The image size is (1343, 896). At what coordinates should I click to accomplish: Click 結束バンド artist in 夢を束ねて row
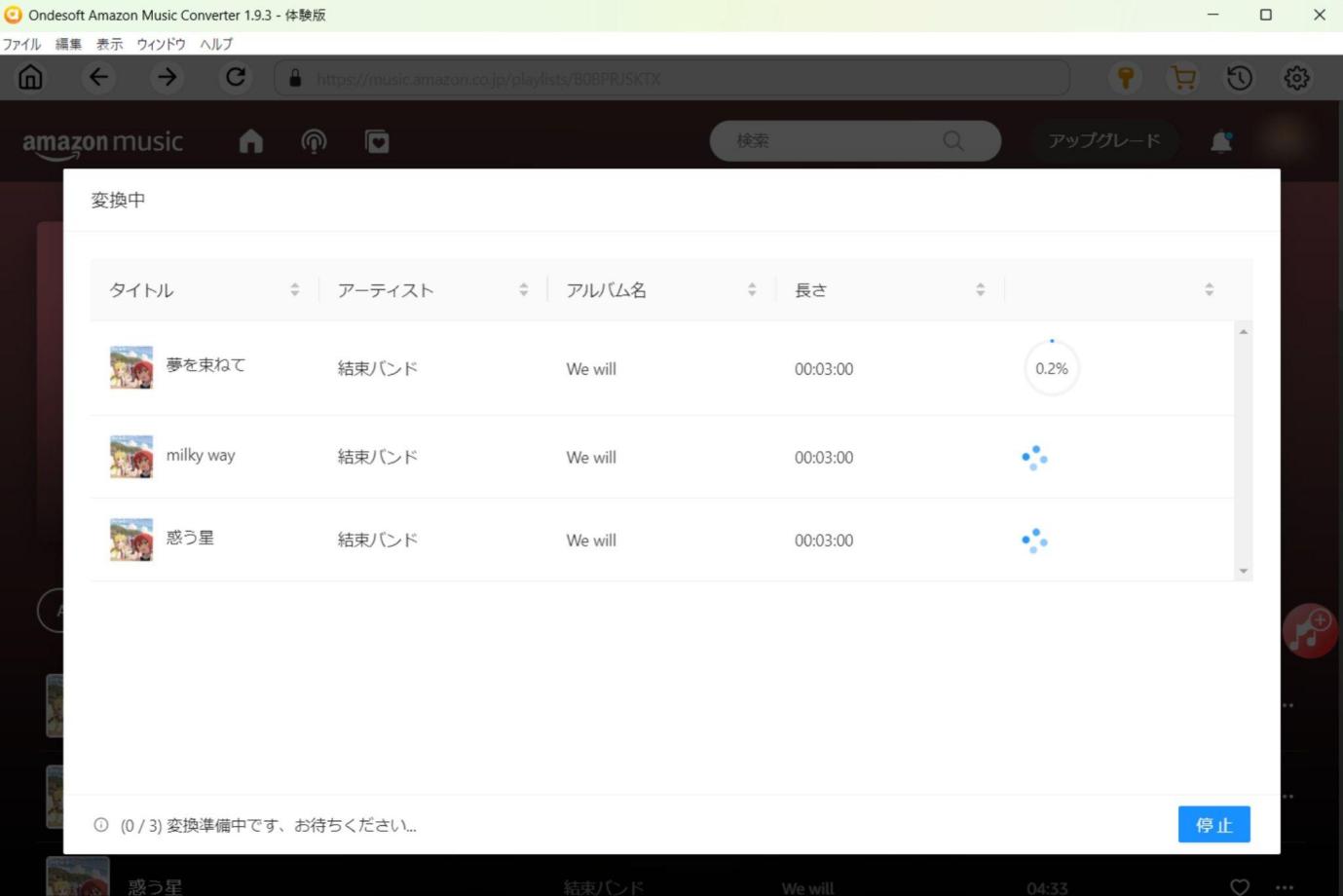click(378, 368)
